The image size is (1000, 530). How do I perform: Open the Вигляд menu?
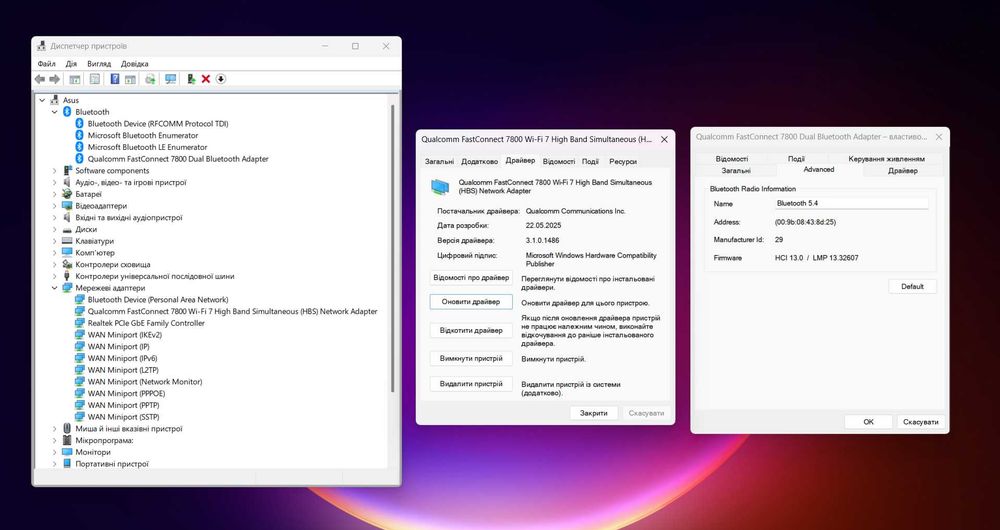(99, 64)
